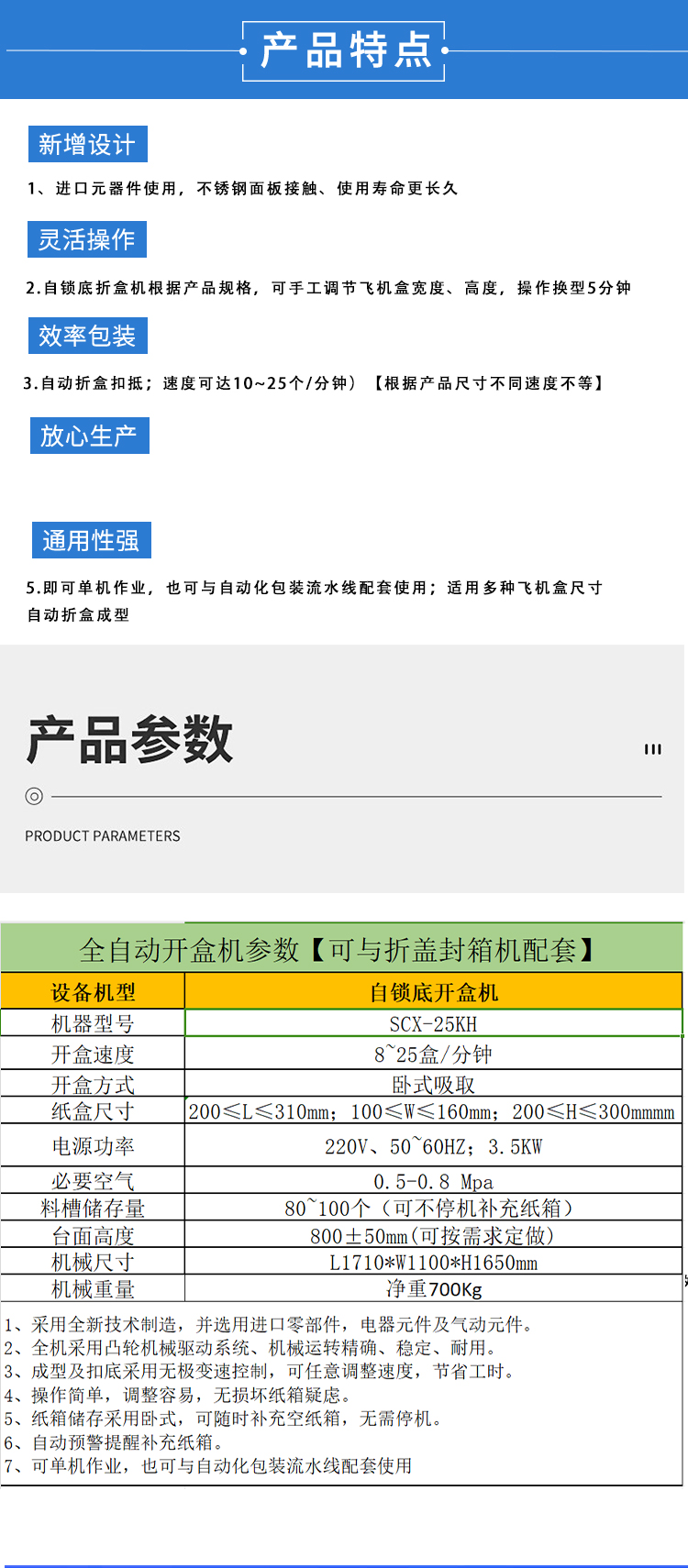Click the 自锁底开盒机 header cell

434,992
